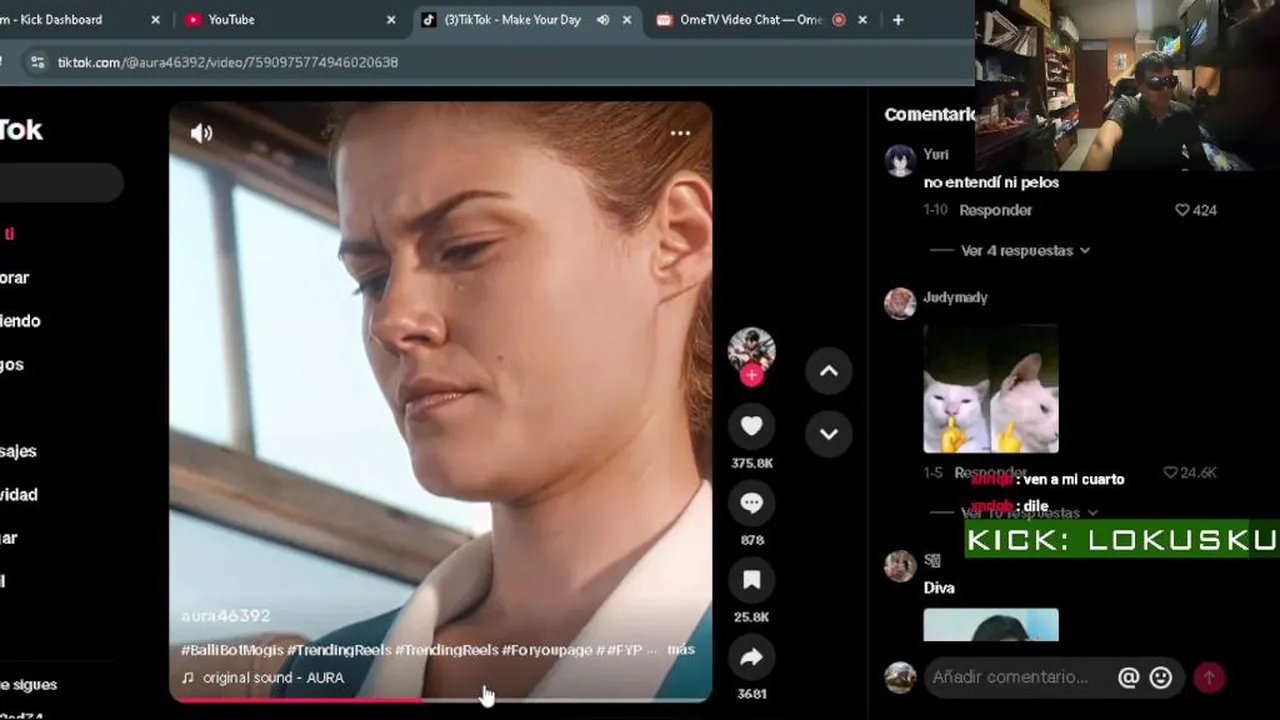Bookmark the video to favorites
The width and height of the screenshot is (1280, 720).
click(751, 580)
